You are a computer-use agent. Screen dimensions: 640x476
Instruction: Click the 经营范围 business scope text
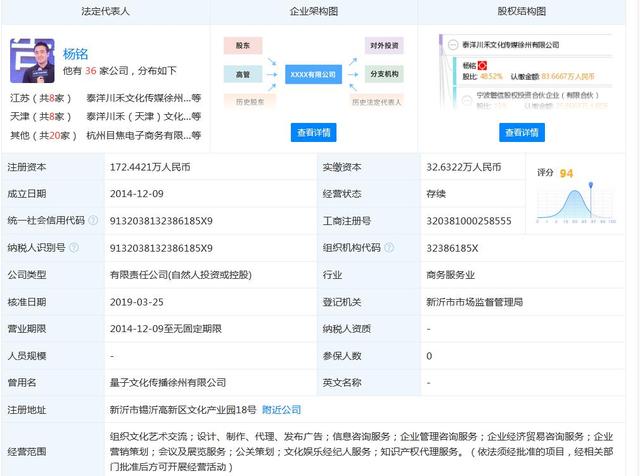point(361,452)
